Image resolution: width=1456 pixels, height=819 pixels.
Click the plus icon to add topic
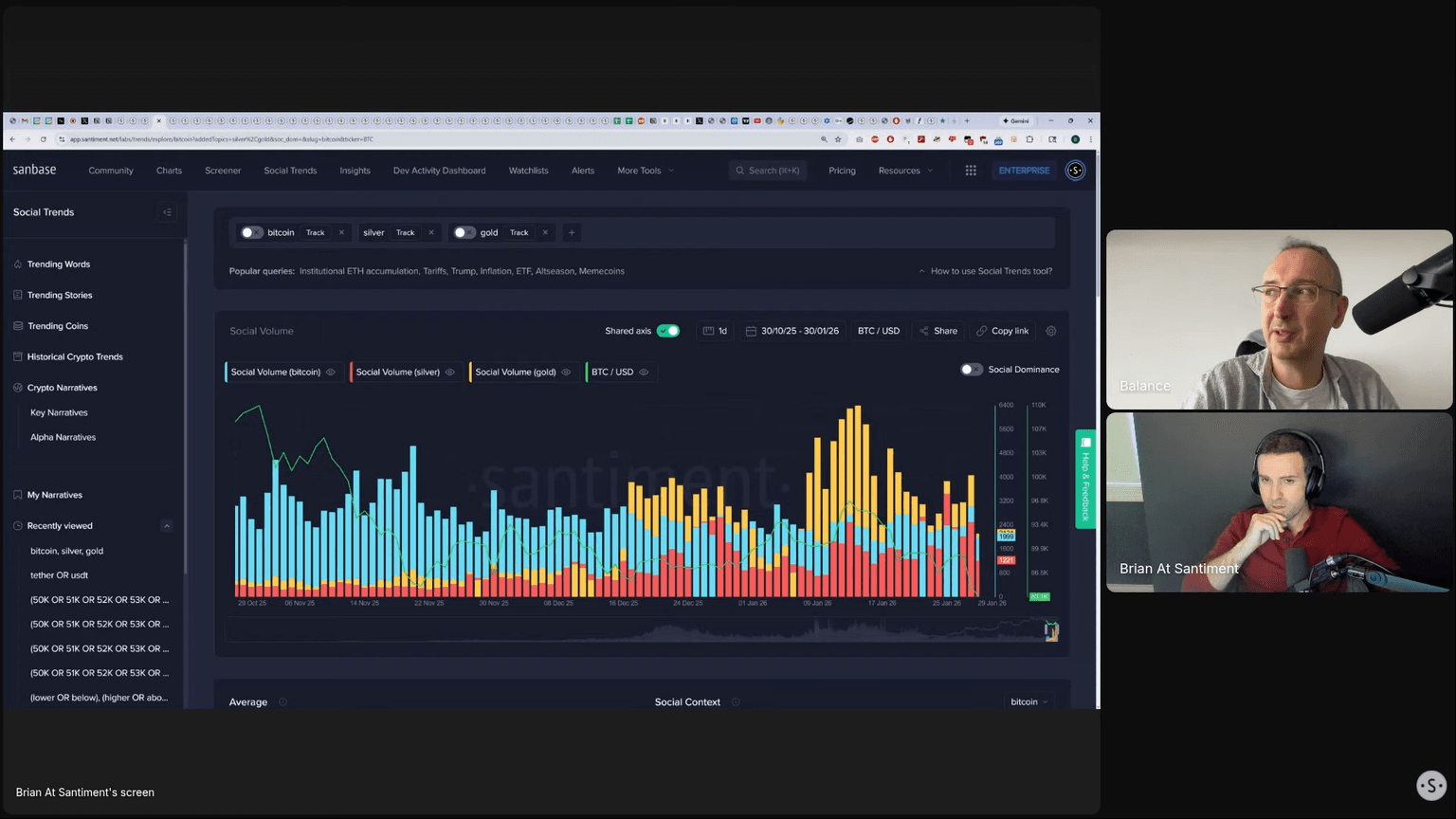572,232
